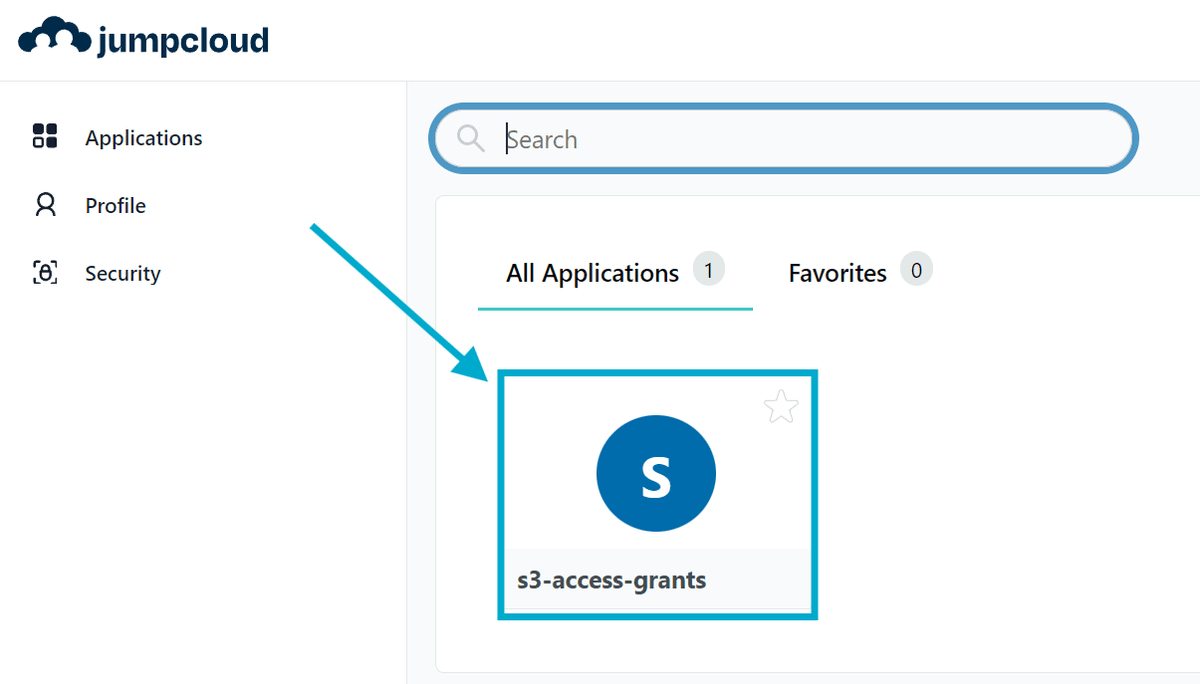Click the magnifying glass search icon
This screenshot has width=1200, height=684.
(x=470, y=138)
